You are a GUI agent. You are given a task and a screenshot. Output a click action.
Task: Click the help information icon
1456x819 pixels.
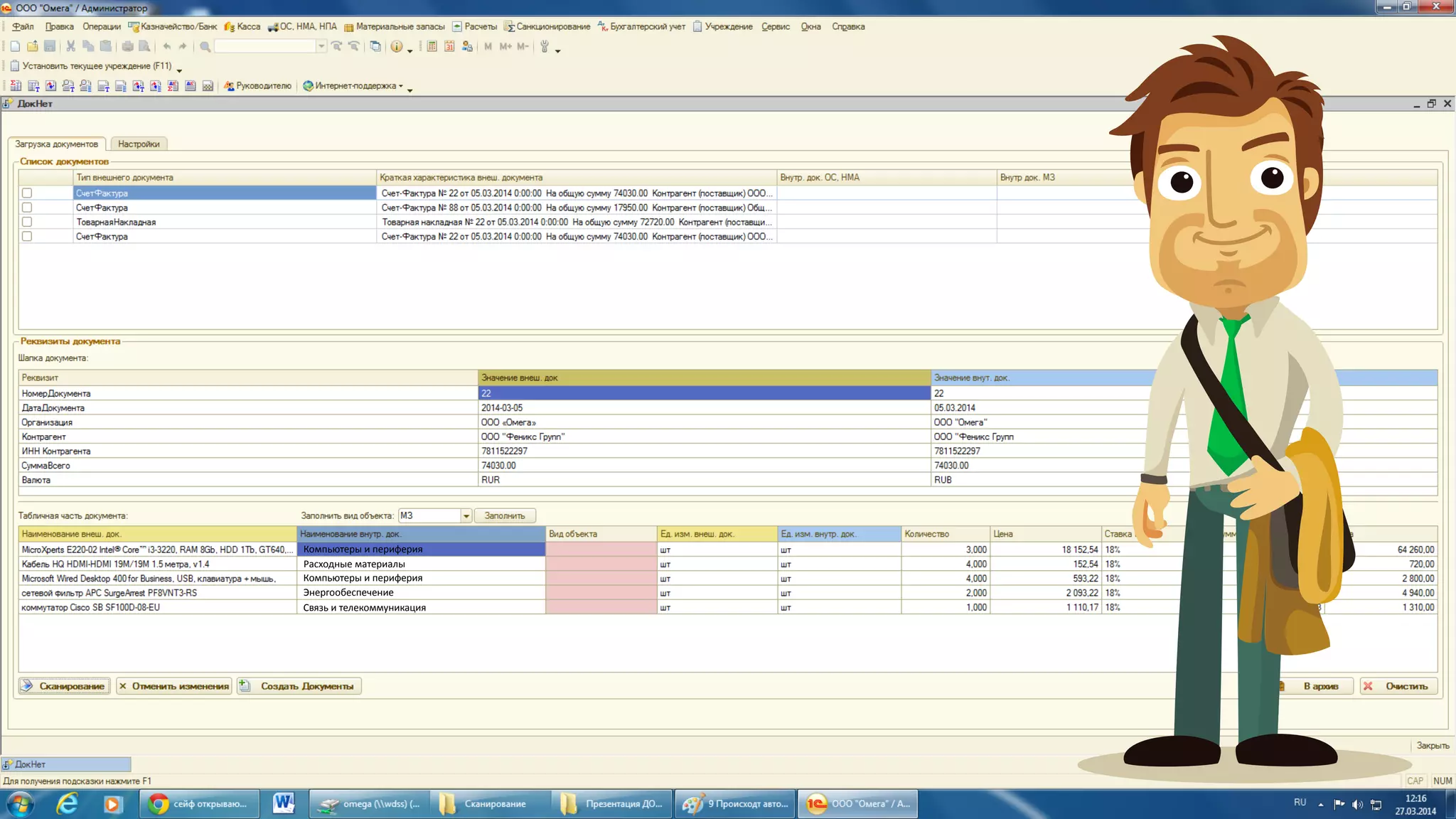click(396, 46)
